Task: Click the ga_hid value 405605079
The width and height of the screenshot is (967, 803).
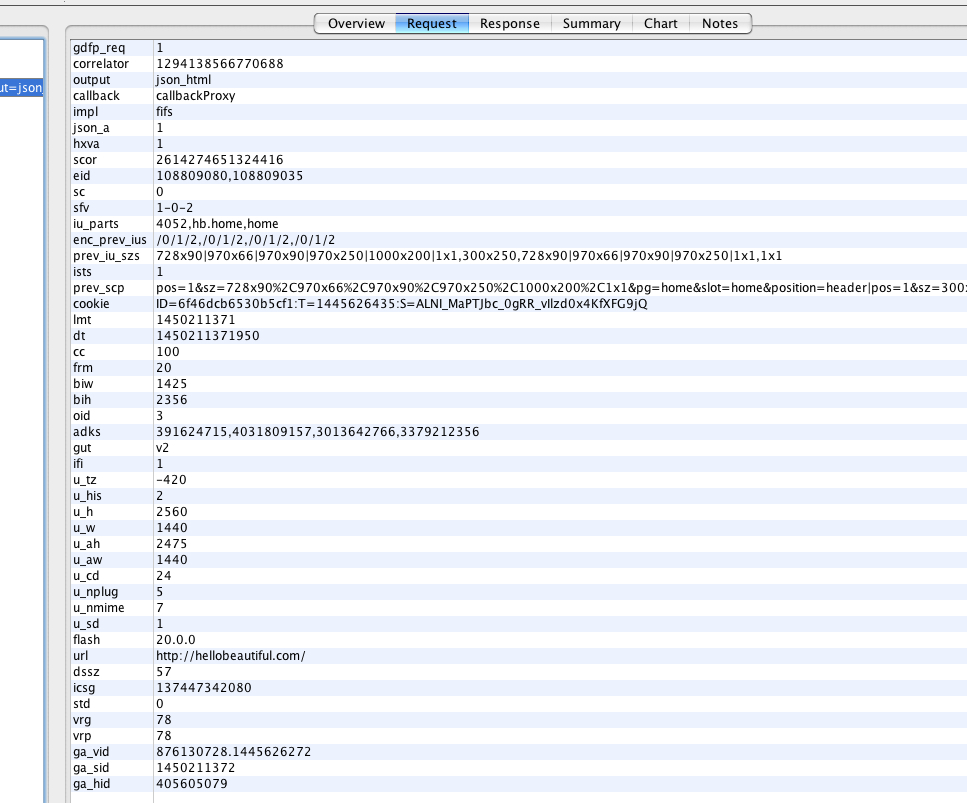Action: click(x=192, y=784)
